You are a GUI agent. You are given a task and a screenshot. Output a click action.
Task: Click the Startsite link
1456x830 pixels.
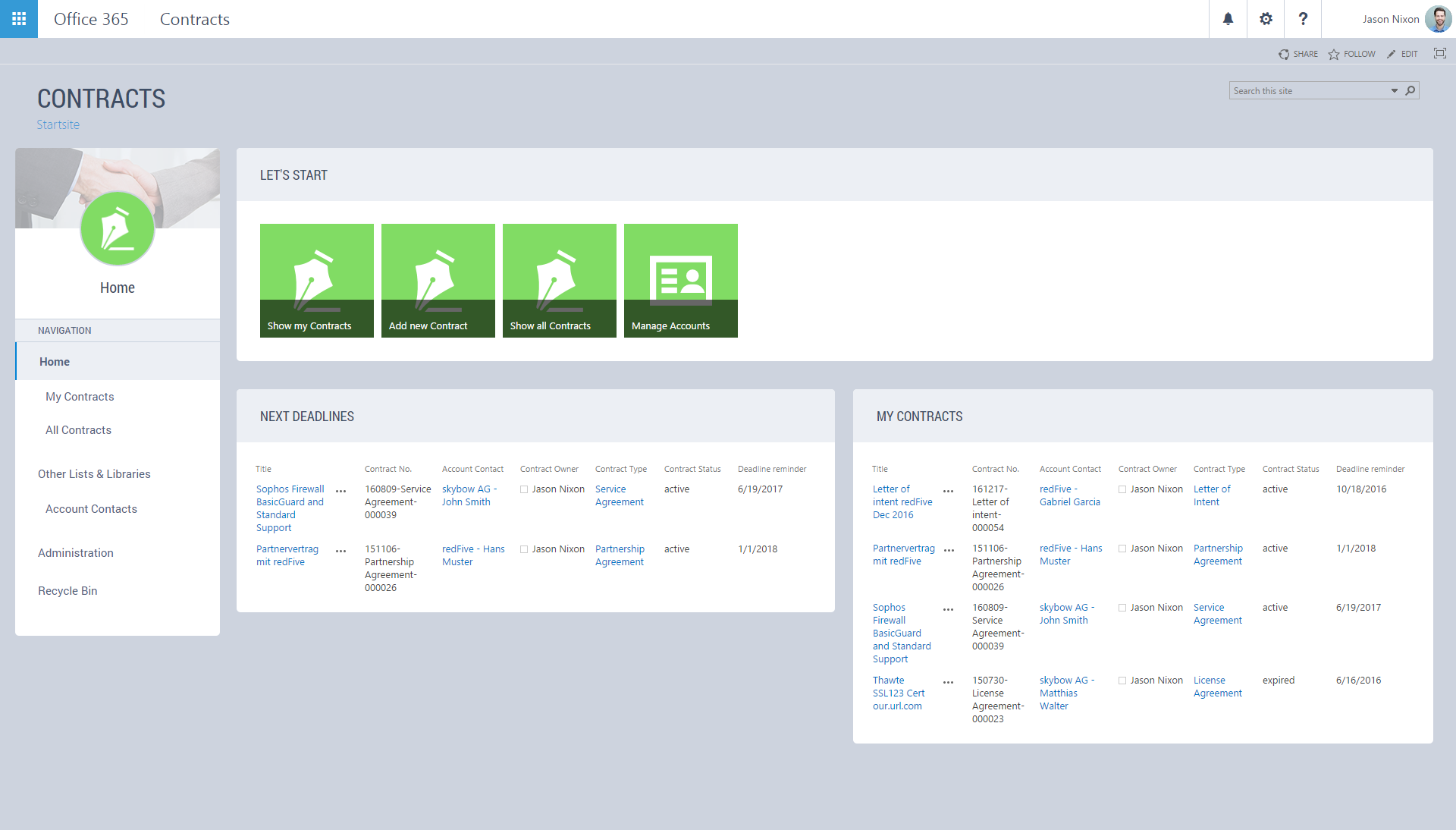click(58, 124)
